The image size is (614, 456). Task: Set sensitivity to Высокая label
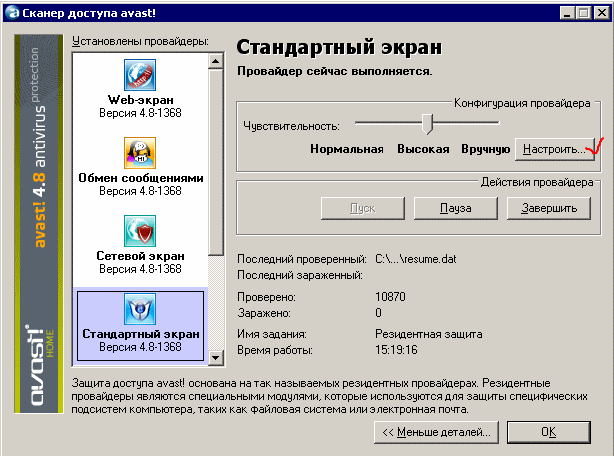(423, 149)
